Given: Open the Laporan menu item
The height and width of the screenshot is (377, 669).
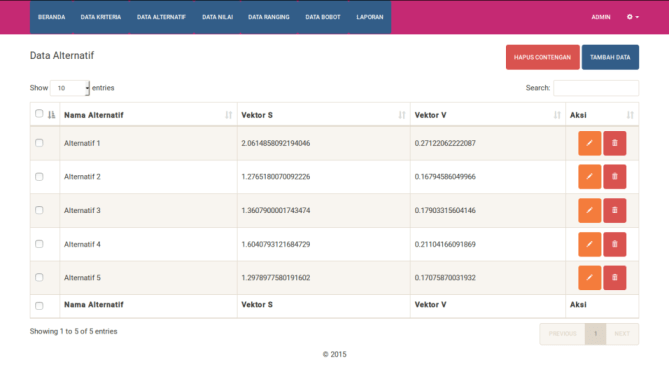Looking at the screenshot, I should (x=370, y=17).
